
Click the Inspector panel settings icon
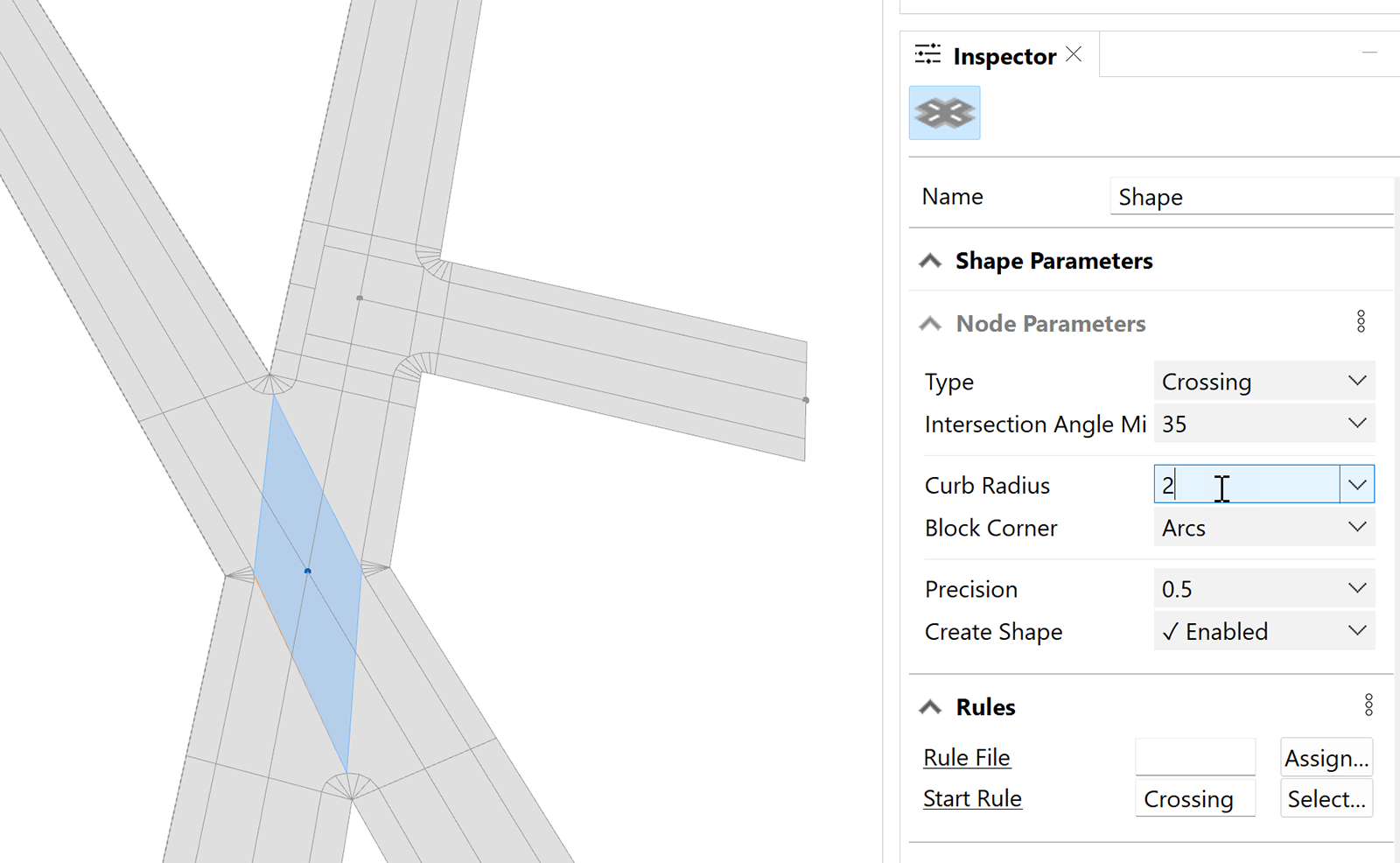928,54
